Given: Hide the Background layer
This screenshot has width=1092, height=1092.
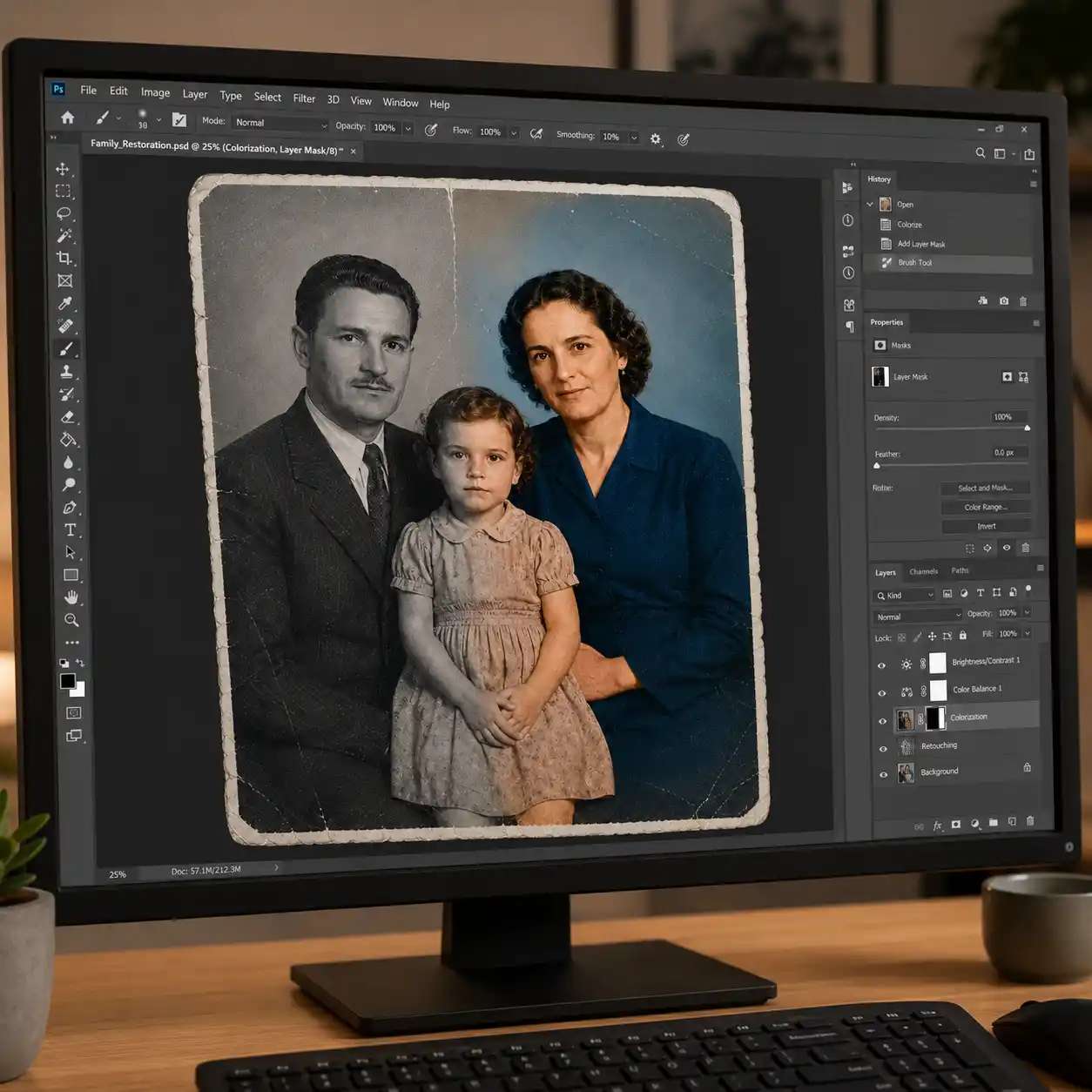Looking at the screenshot, I should pos(883,774).
